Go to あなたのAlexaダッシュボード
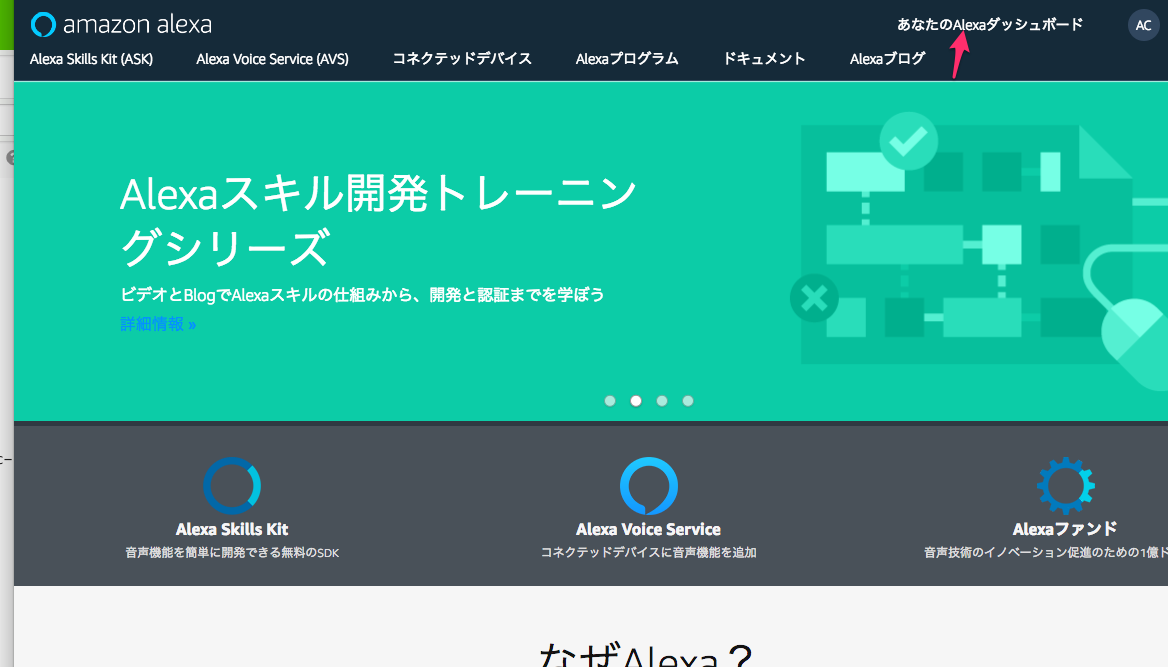Viewport: 1168px width, 667px height. click(989, 24)
